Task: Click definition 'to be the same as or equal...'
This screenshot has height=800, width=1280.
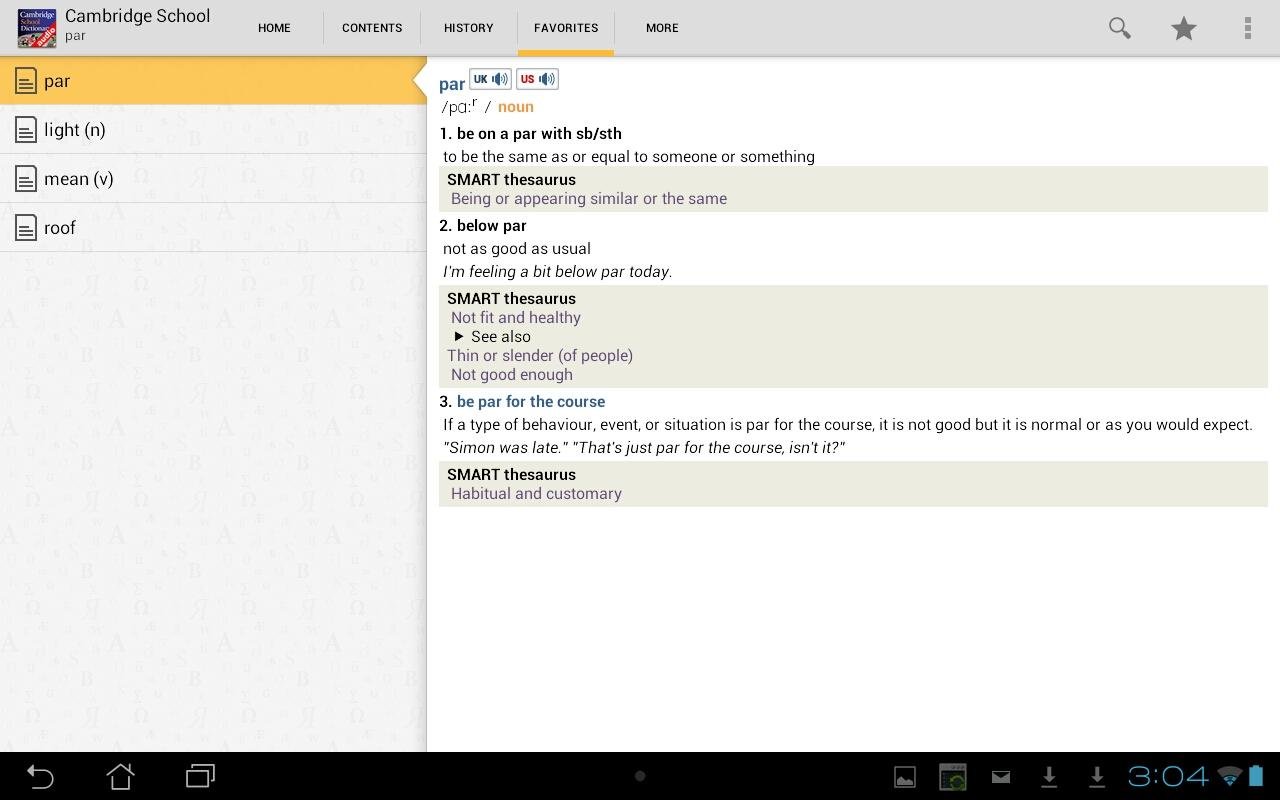Action: tap(629, 157)
